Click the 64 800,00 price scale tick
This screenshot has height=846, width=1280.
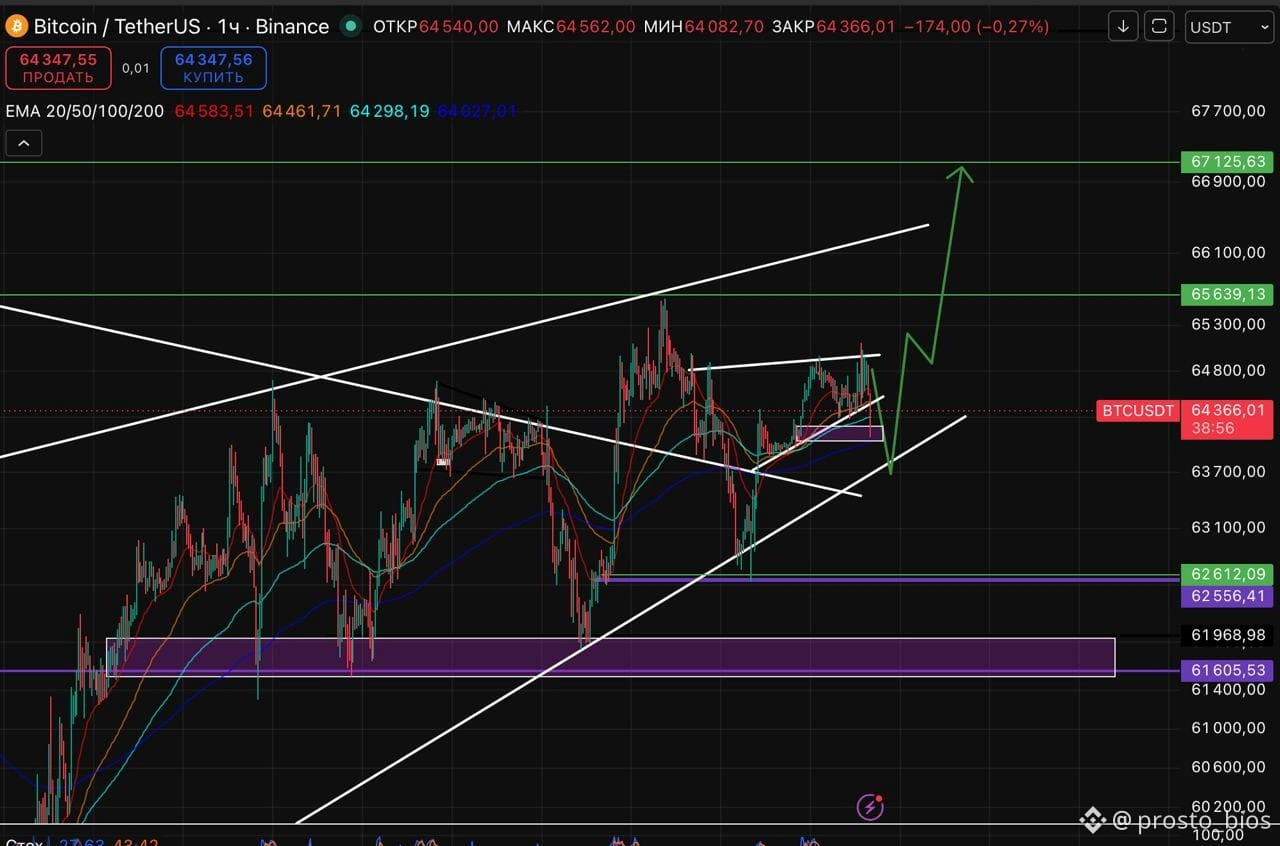[1229, 370]
